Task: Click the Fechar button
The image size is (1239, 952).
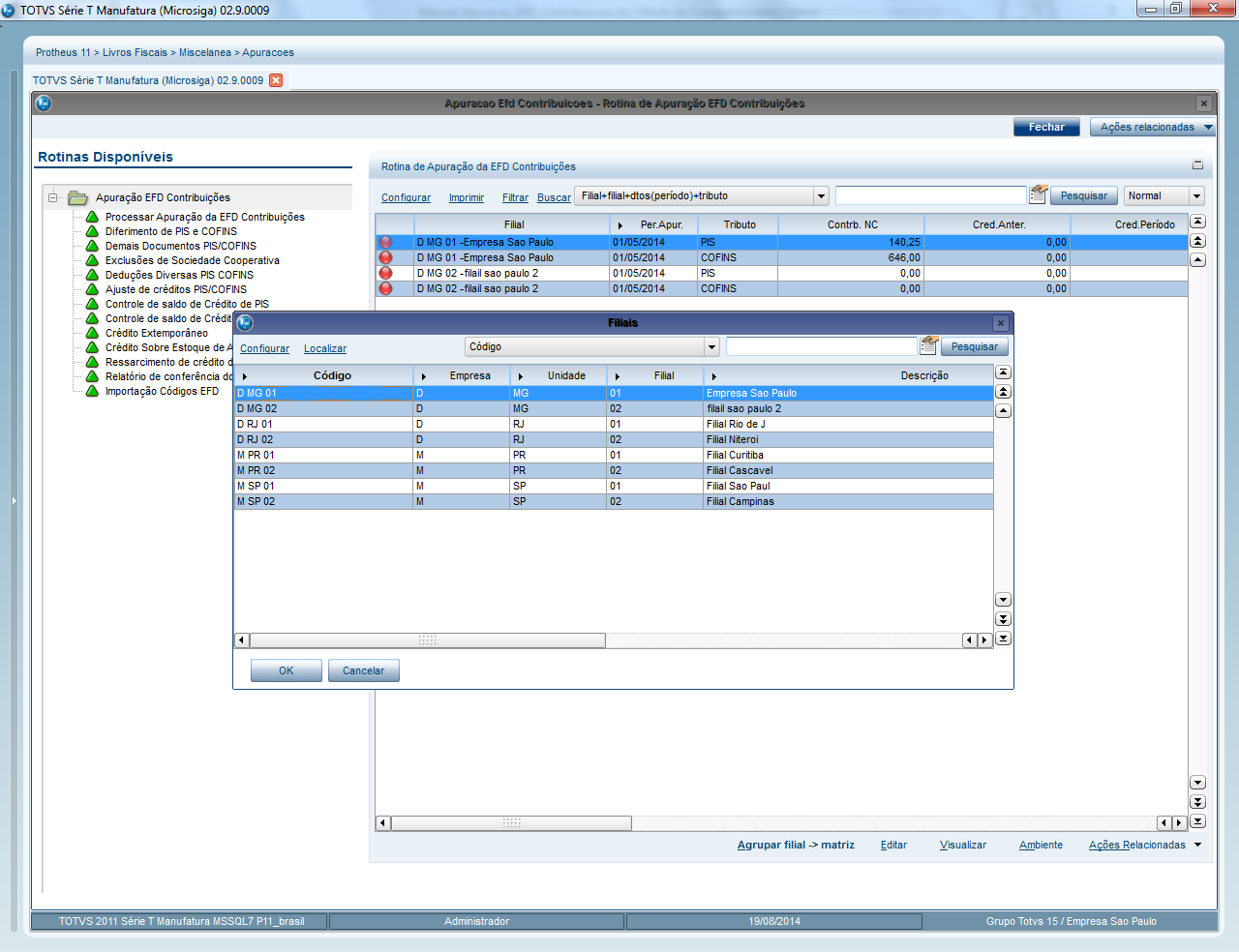Action: point(1046,127)
